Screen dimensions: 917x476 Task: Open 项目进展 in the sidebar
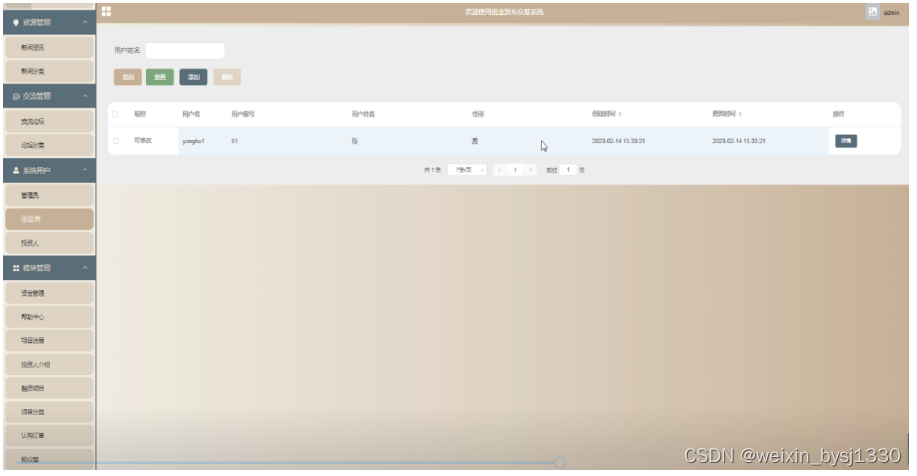[49, 340]
